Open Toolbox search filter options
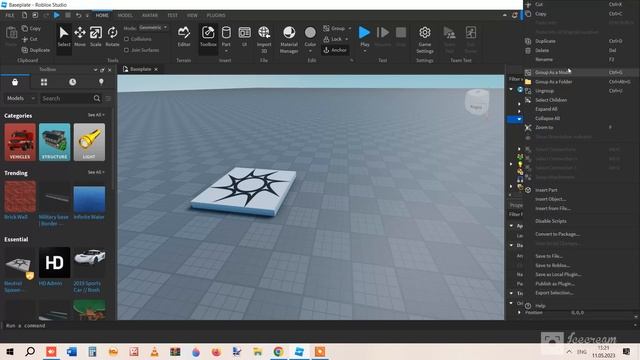The height and width of the screenshot is (360, 640). point(108,98)
